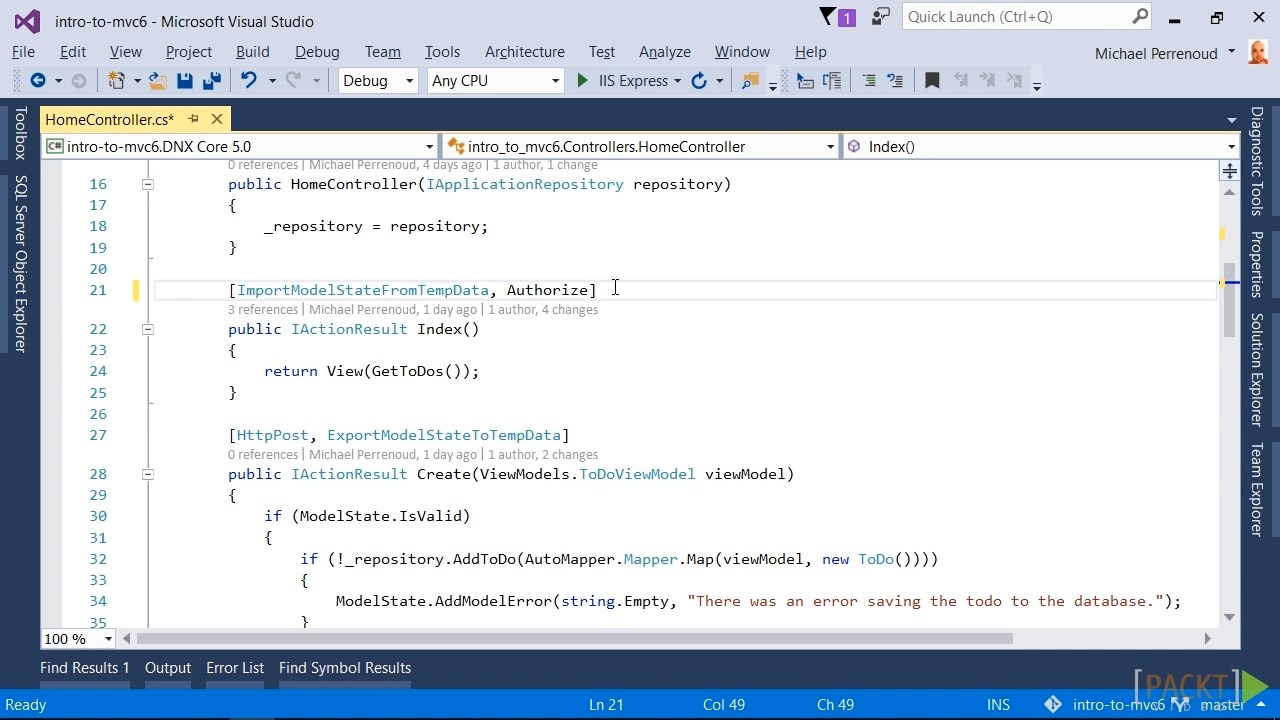1280x720 pixels.
Task: Open the Toolbox side panel
Action: (20, 134)
